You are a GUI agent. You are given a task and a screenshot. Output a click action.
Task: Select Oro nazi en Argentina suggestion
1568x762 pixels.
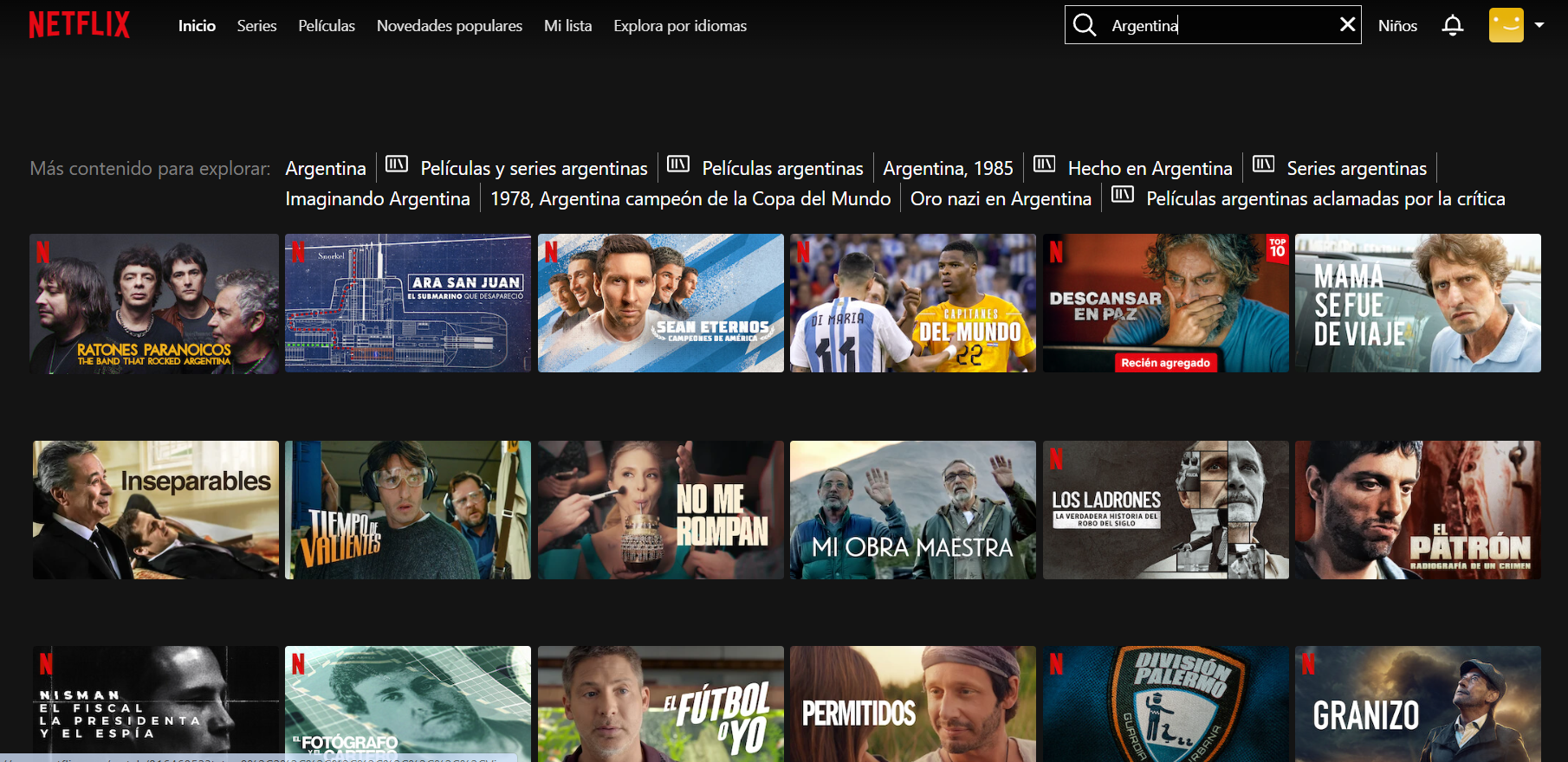click(x=1001, y=198)
